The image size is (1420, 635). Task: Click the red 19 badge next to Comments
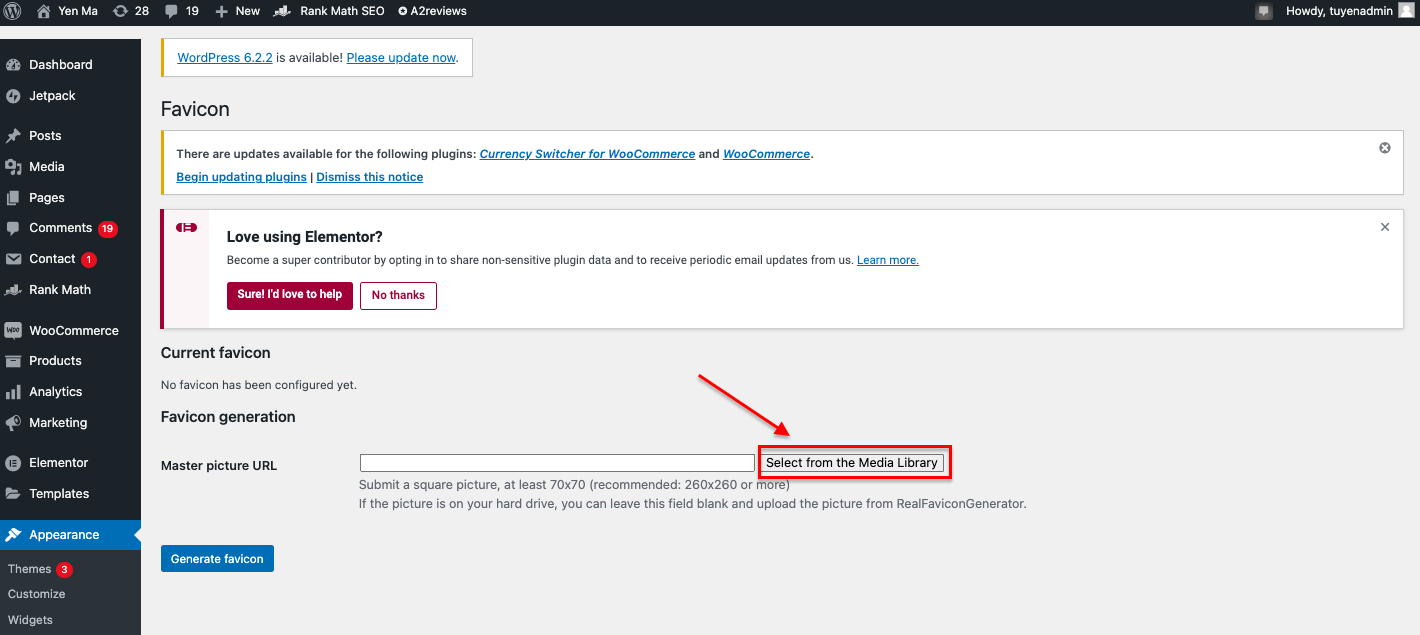108,229
